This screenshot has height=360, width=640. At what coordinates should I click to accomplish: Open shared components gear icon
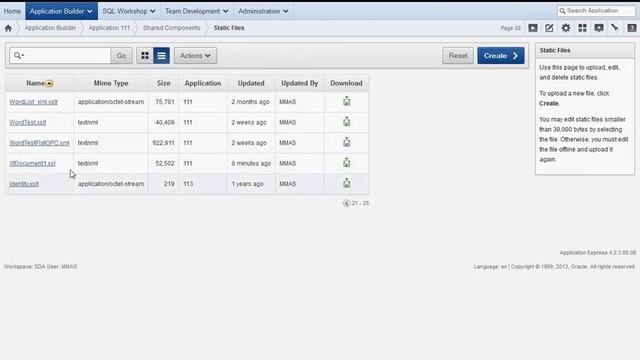click(566, 28)
